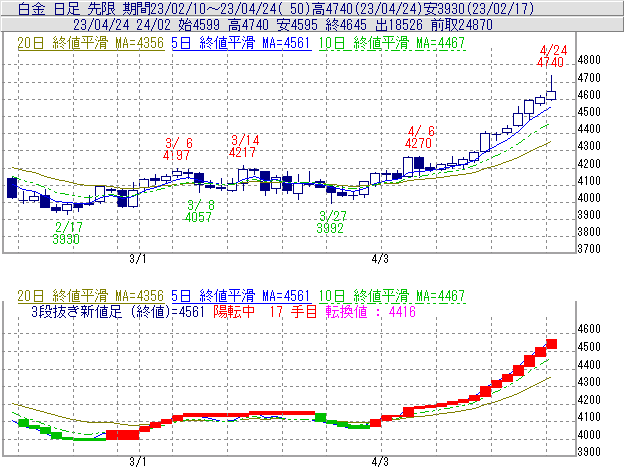
Task: Click the 3段抜き新値足 (終値)=4561 label
Action: (118, 311)
